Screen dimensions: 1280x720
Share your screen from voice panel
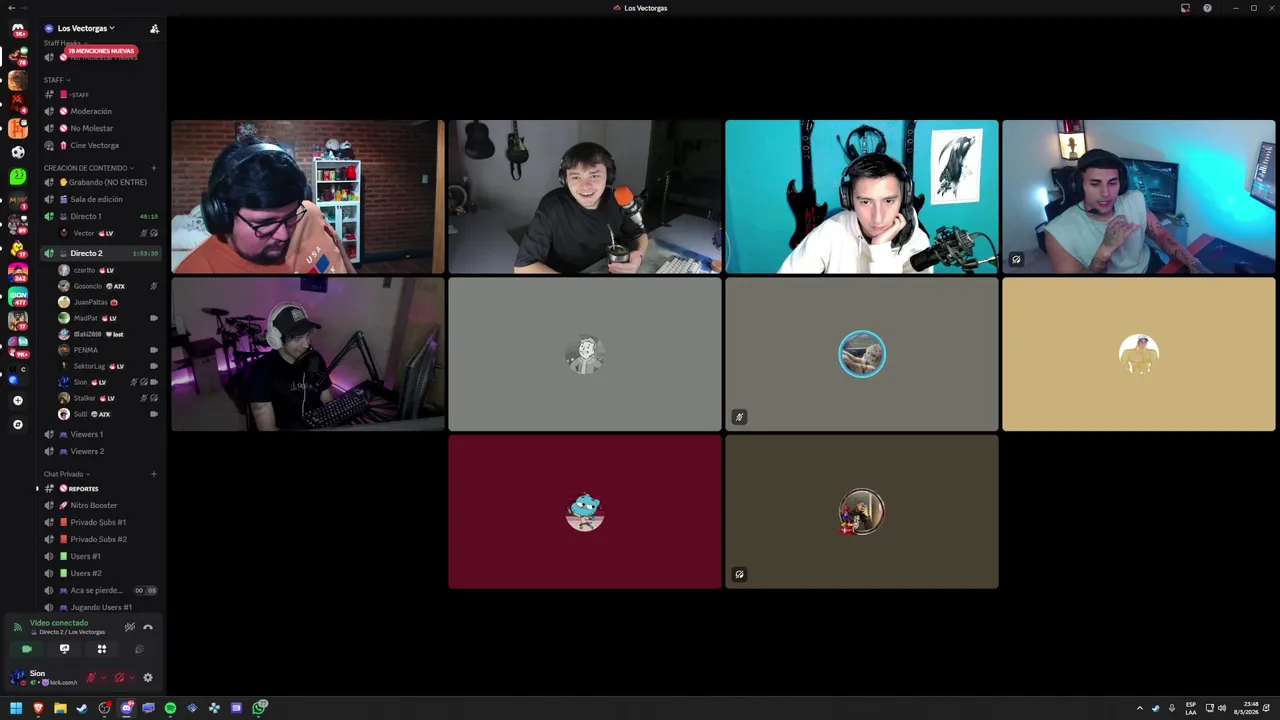tap(64, 649)
